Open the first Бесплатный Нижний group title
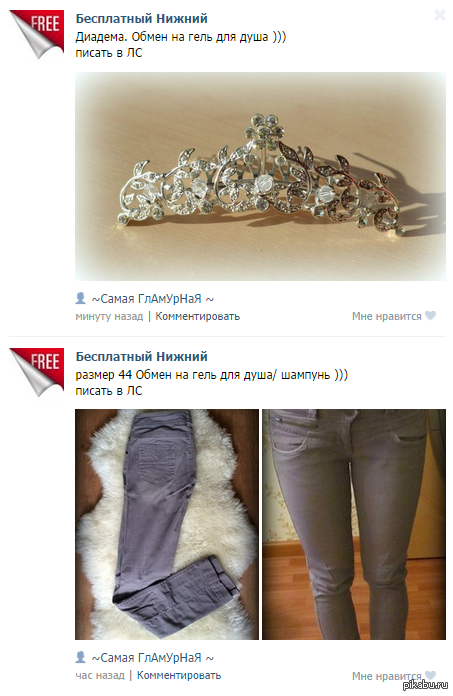This screenshot has width=453, height=696. click(142, 19)
